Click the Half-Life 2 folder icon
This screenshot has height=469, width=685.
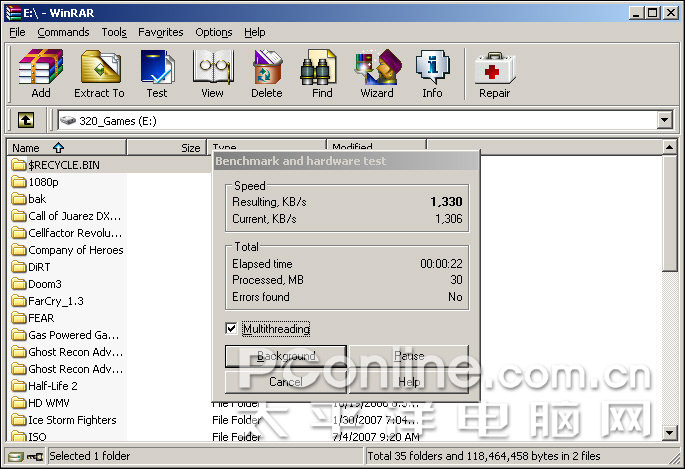(x=19, y=386)
